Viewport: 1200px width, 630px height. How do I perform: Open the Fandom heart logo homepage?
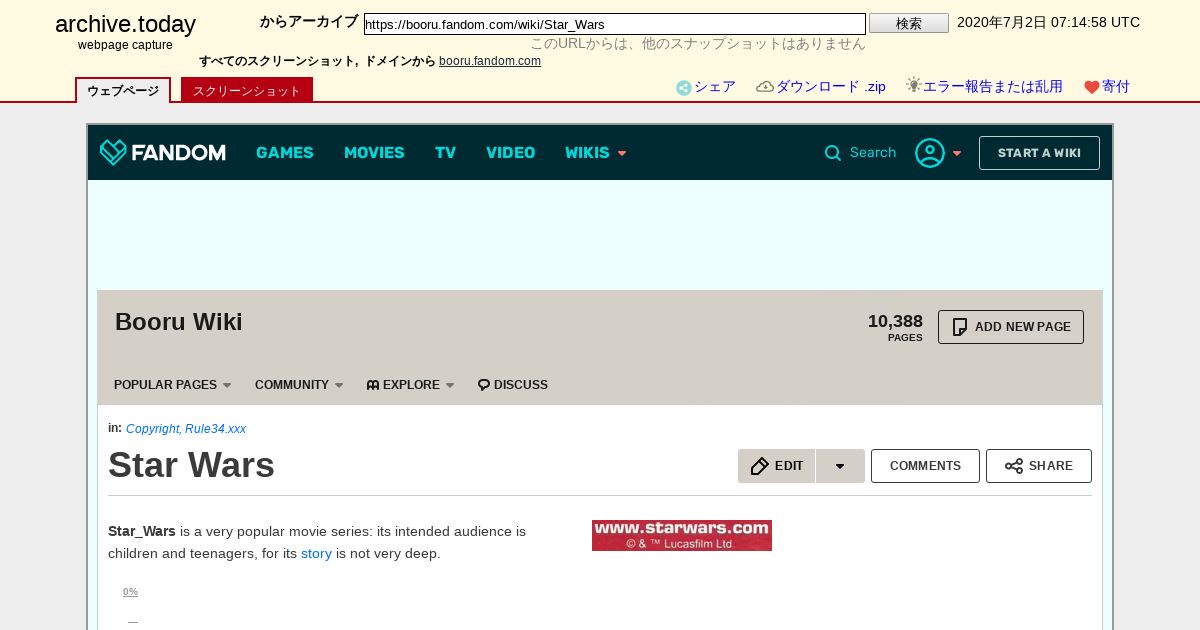pyautogui.click(x=162, y=152)
